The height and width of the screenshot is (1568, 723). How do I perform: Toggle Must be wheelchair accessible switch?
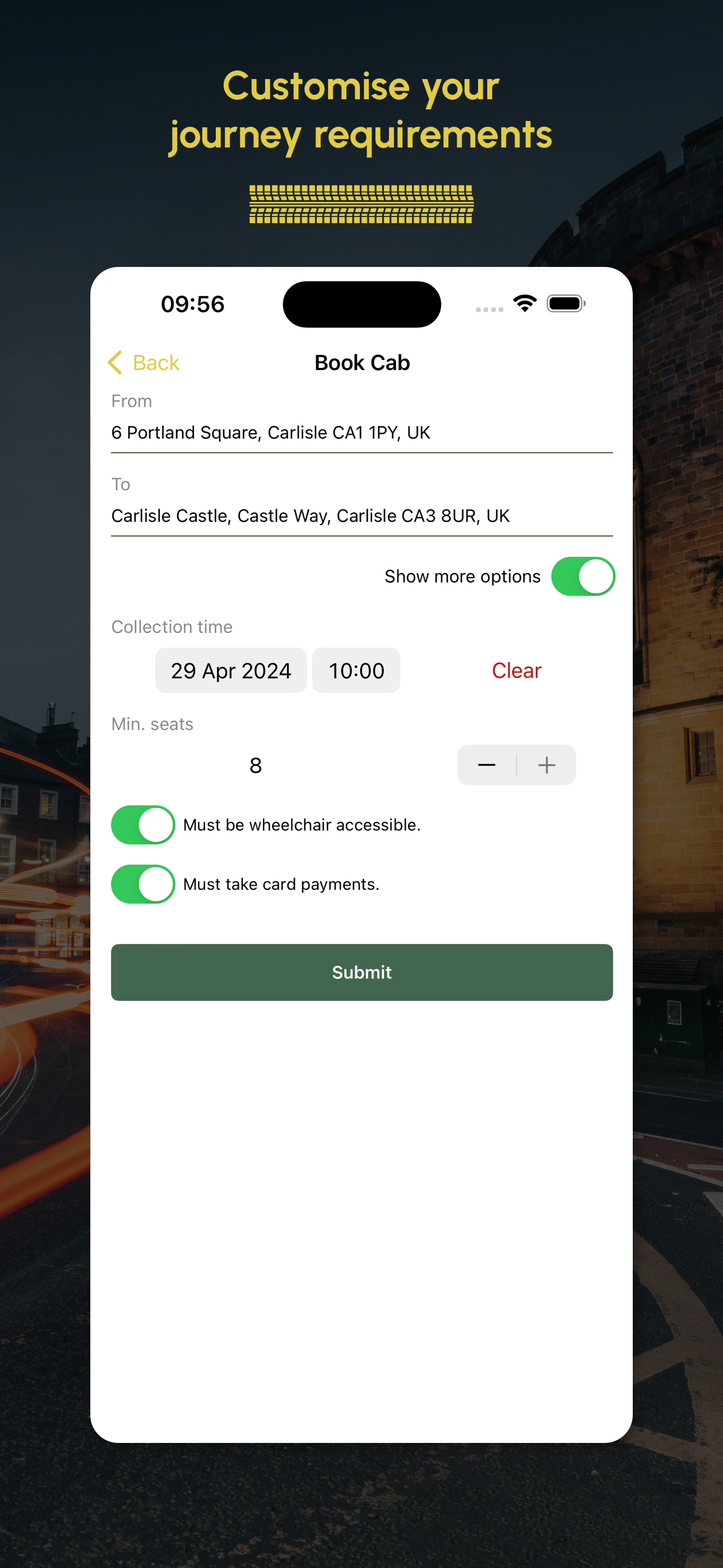(143, 824)
